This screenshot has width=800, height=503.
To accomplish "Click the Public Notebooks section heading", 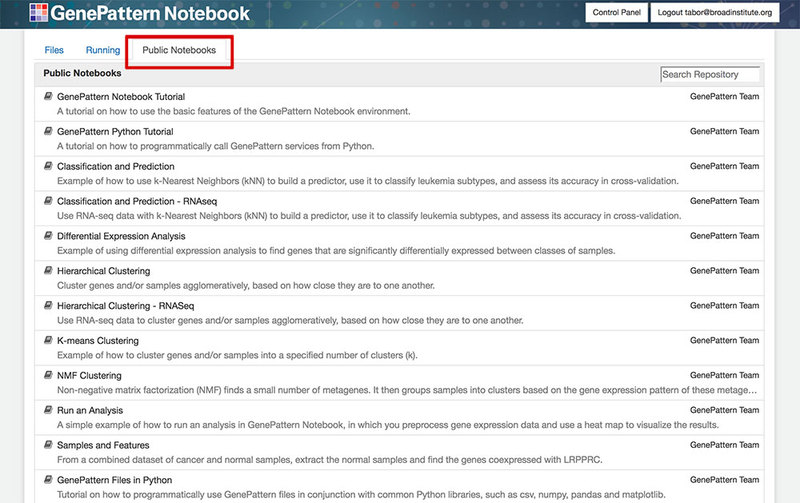I will 82,73.
